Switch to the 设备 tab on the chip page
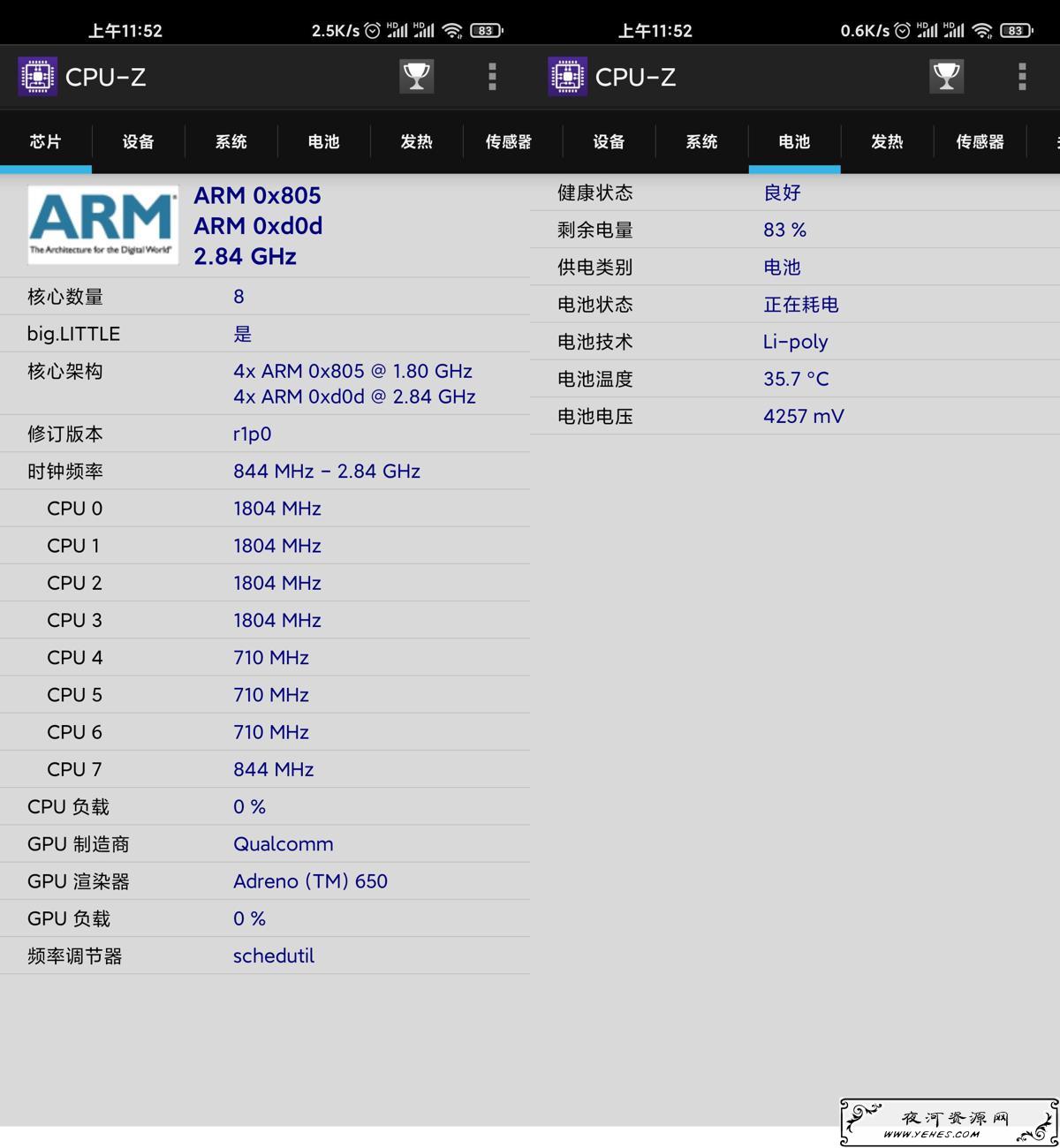Image resolution: width=1060 pixels, height=1148 pixels. click(139, 141)
